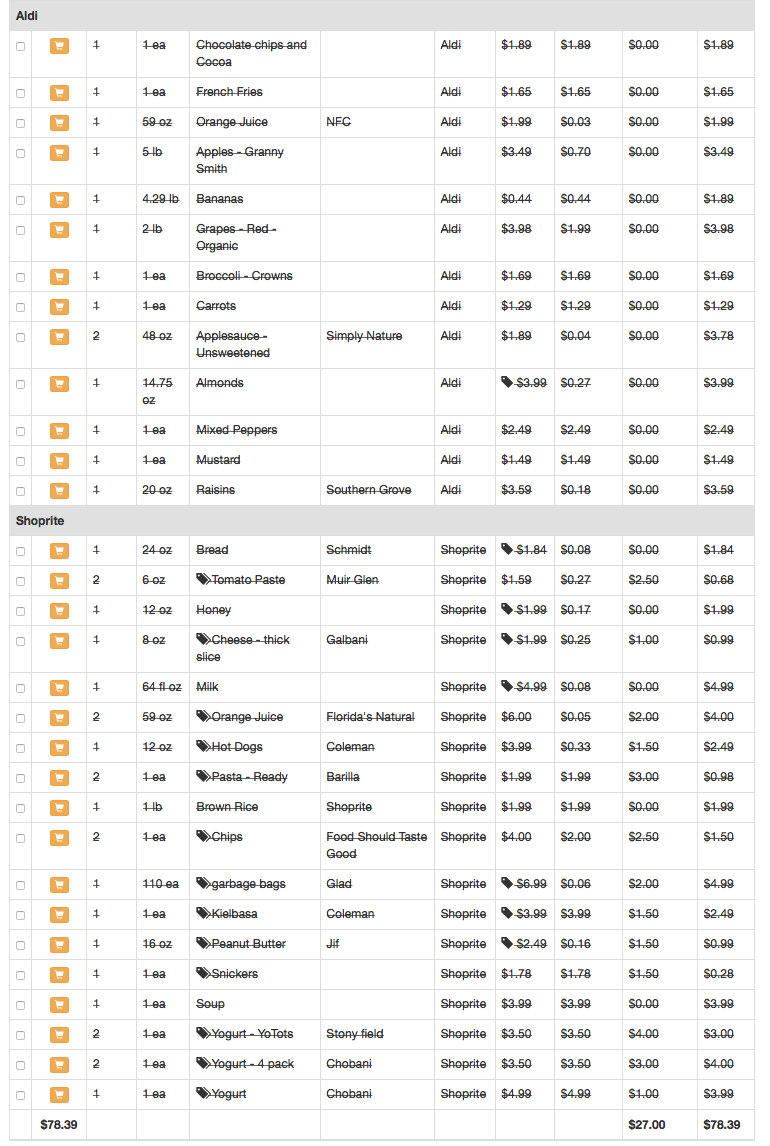The image size is (770, 1146).
Task: Open the Mixed Peppers item name
Action: click(237, 430)
